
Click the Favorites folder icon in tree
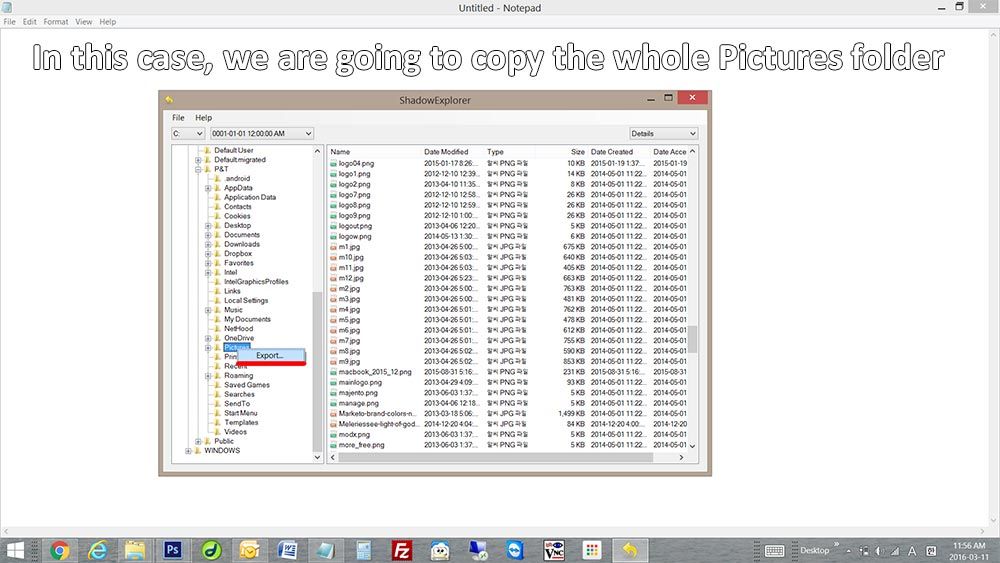(x=217, y=263)
